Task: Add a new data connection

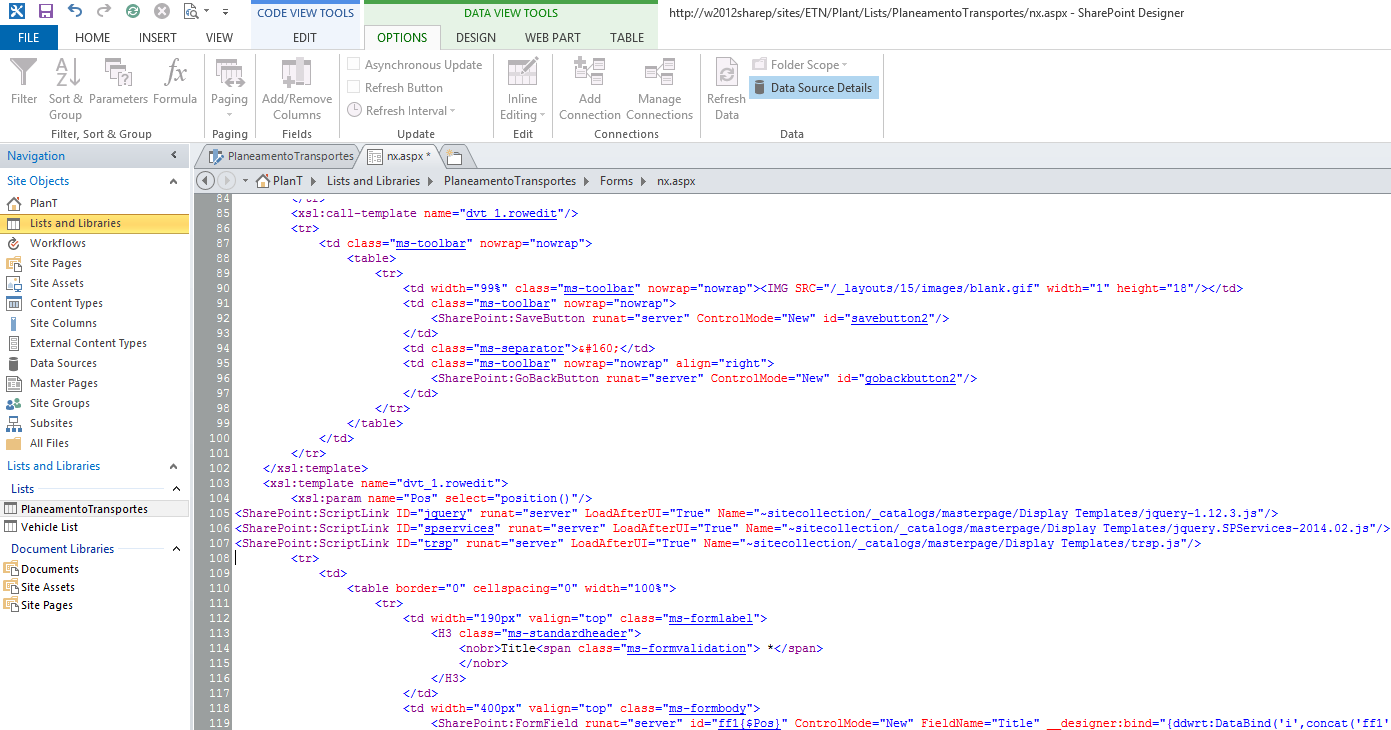Action: click(589, 87)
